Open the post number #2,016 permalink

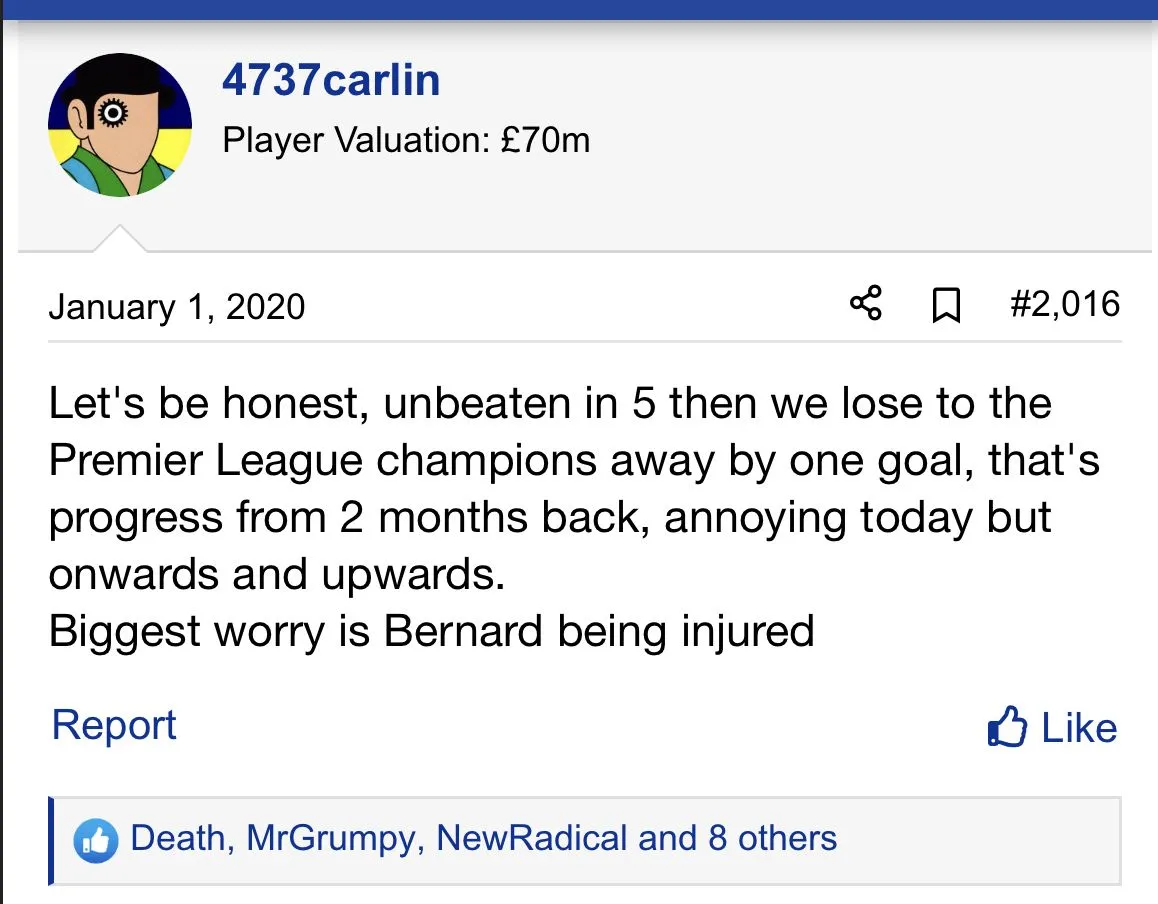pos(1065,304)
